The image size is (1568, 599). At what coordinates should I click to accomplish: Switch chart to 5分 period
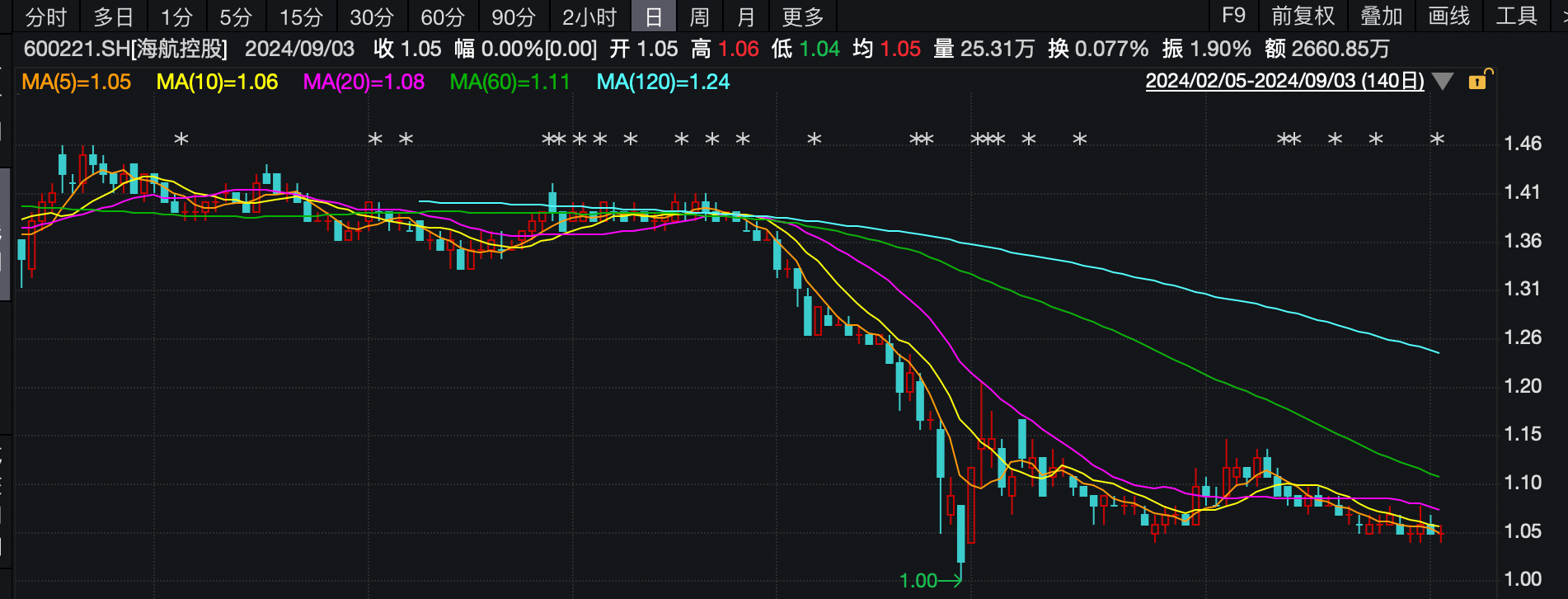point(236,17)
